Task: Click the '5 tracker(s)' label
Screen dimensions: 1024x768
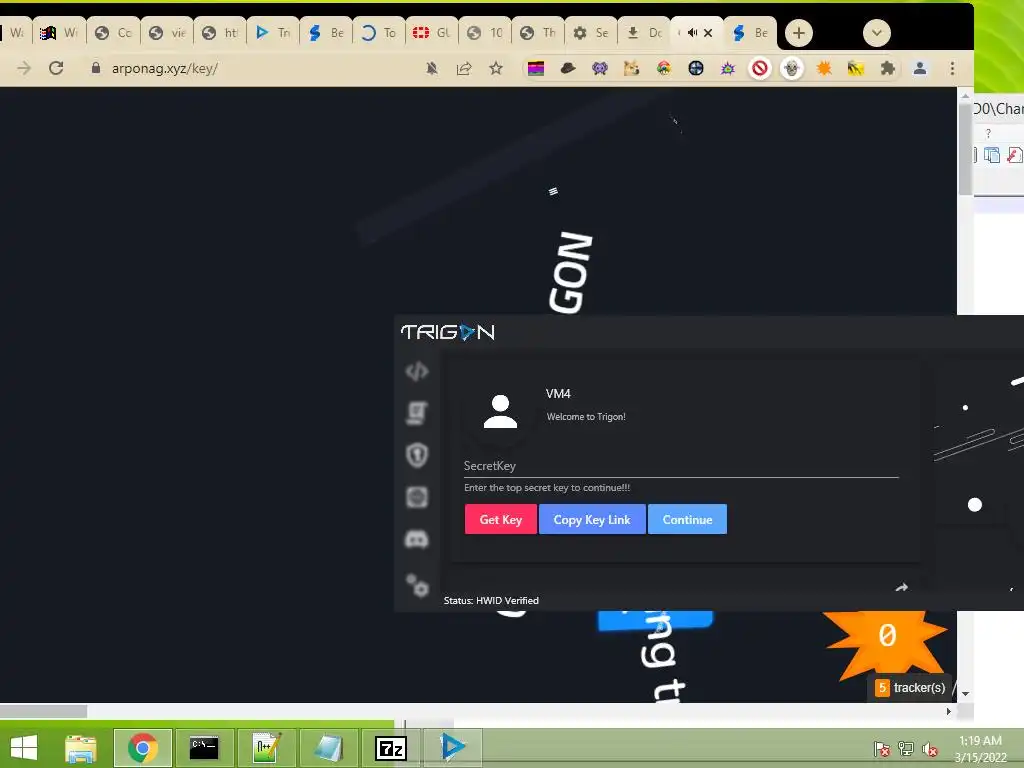Action: click(x=912, y=688)
